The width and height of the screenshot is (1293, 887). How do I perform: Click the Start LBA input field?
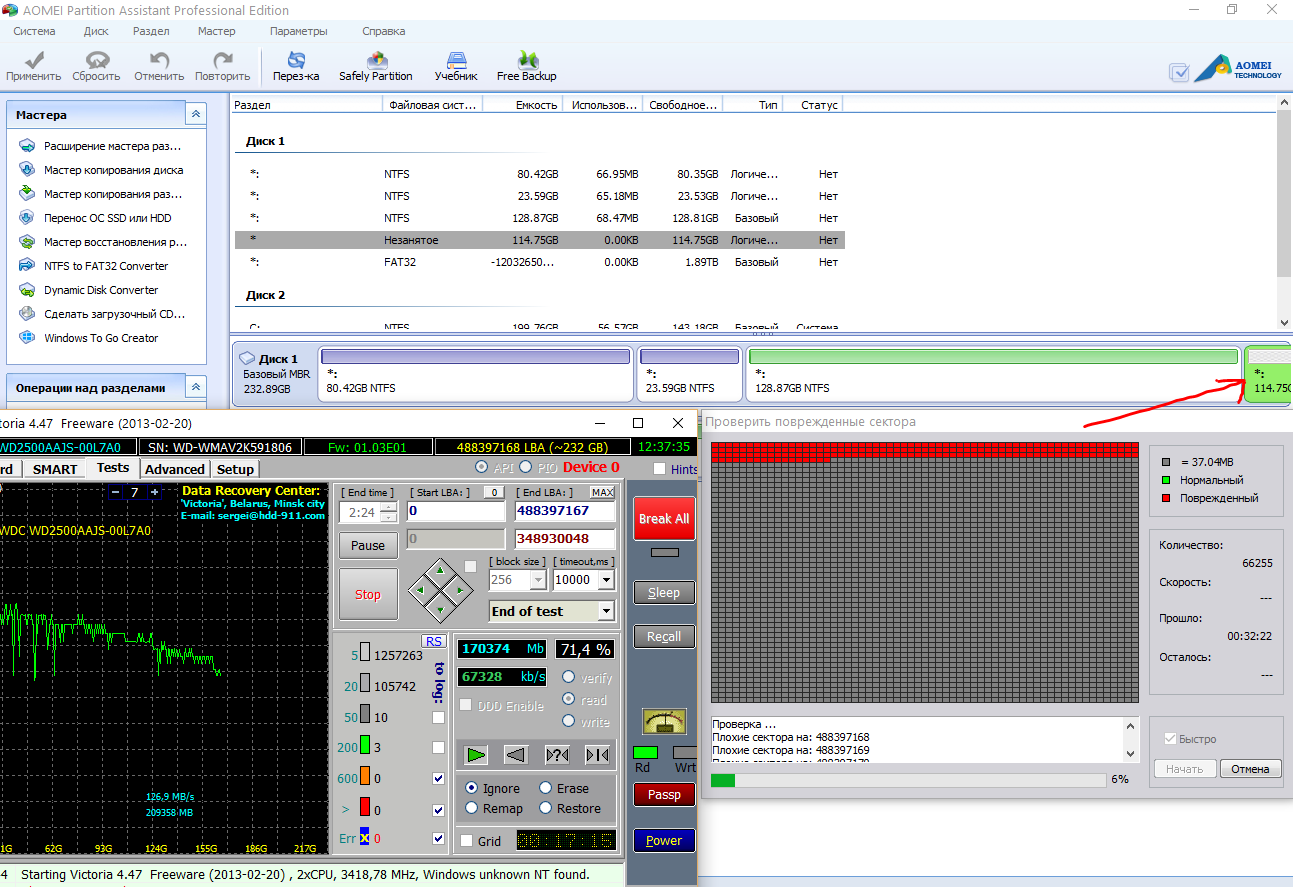[455, 511]
